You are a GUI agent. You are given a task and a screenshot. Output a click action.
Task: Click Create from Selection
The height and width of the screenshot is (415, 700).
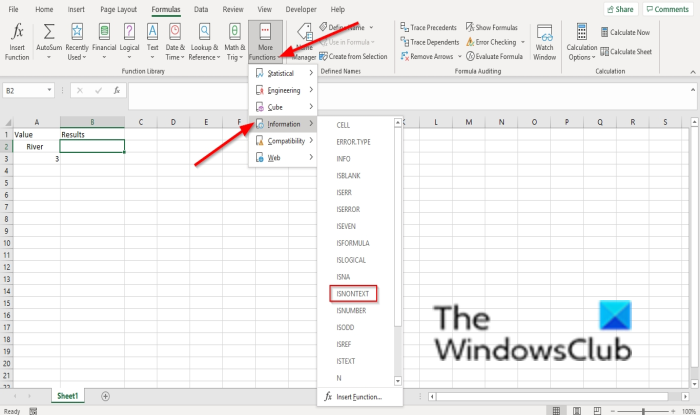[x=353, y=57]
